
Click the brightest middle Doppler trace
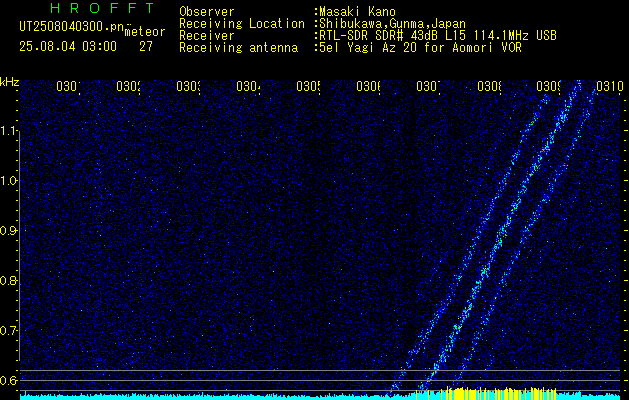point(499,239)
